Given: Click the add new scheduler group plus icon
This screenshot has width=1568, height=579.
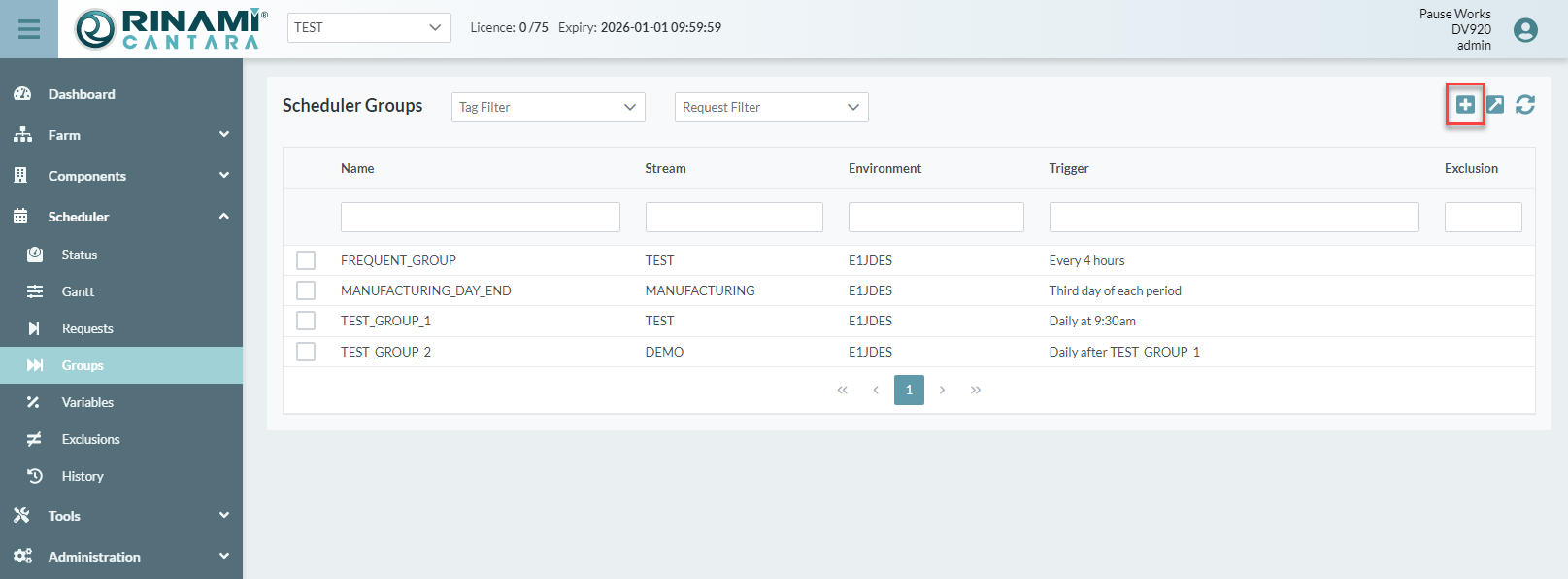Looking at the screenshot, I should (x=1465, y=104).
